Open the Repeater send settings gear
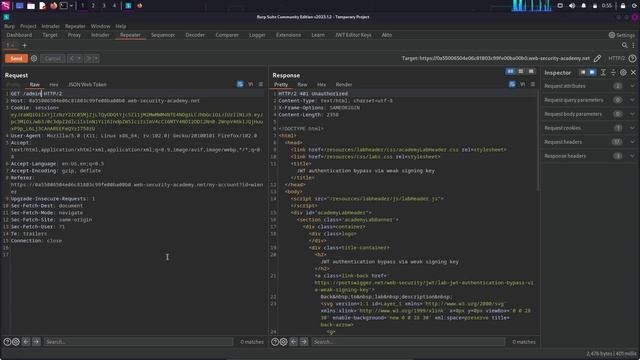The image size is (640, 360). pos(34,58)
